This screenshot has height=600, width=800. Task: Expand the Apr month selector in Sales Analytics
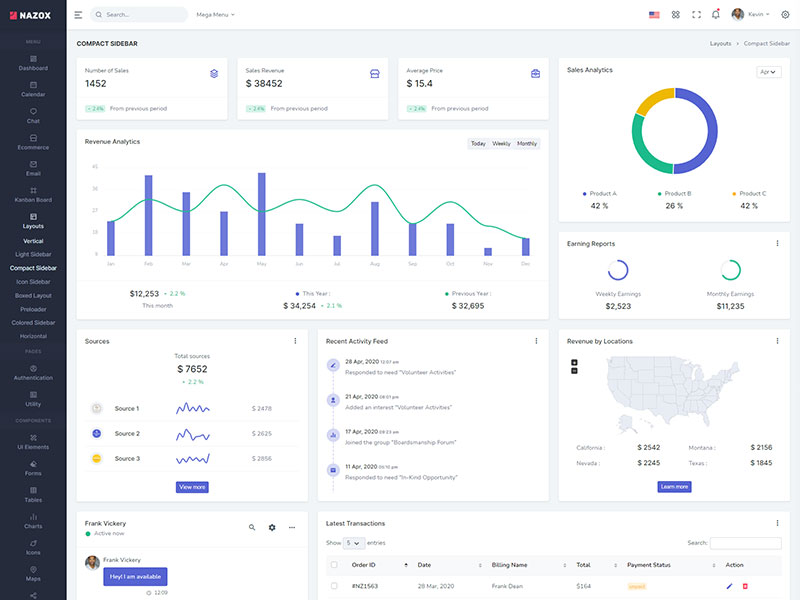tap(768, 72)
